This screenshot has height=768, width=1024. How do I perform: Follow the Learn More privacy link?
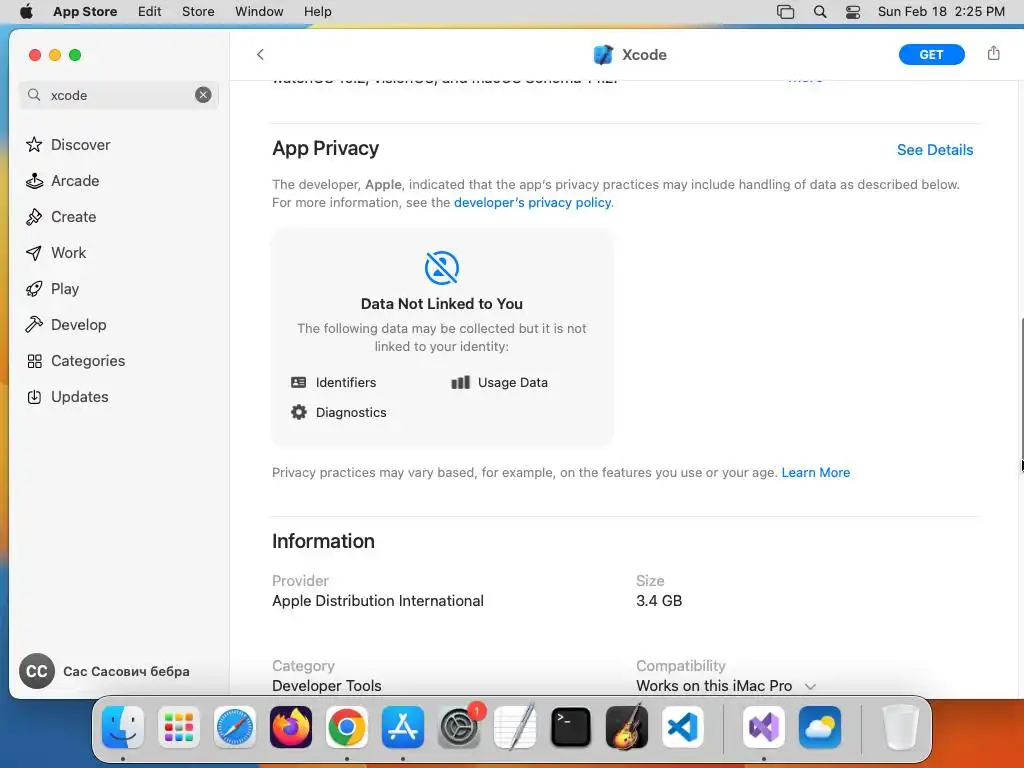[816, 472]
